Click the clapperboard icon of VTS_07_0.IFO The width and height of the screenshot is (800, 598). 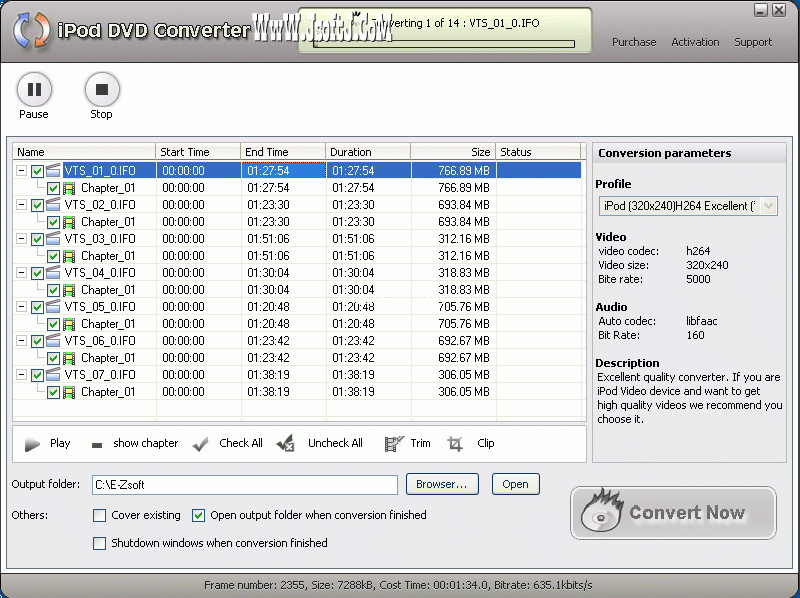tap(53, 375)
